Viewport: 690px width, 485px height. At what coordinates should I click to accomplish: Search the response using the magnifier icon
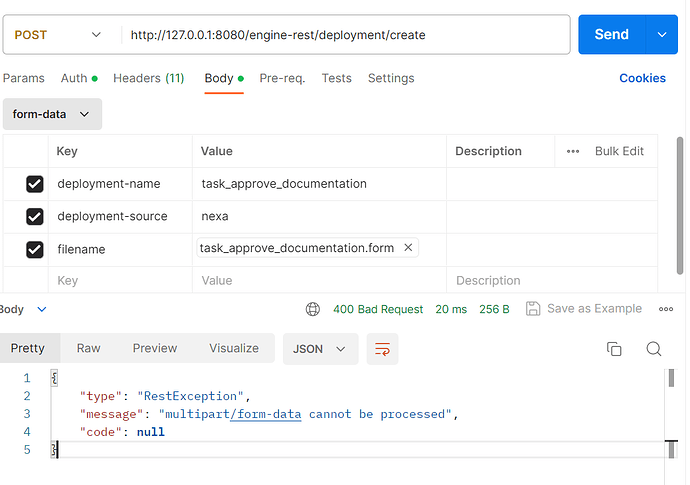tap(654, 349)
